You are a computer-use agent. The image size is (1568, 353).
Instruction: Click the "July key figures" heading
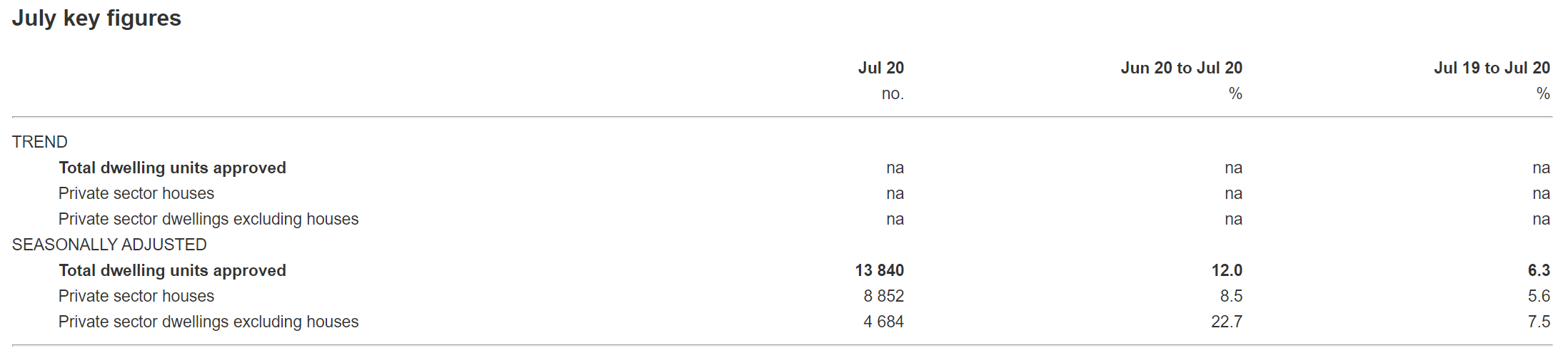[96, 18]
